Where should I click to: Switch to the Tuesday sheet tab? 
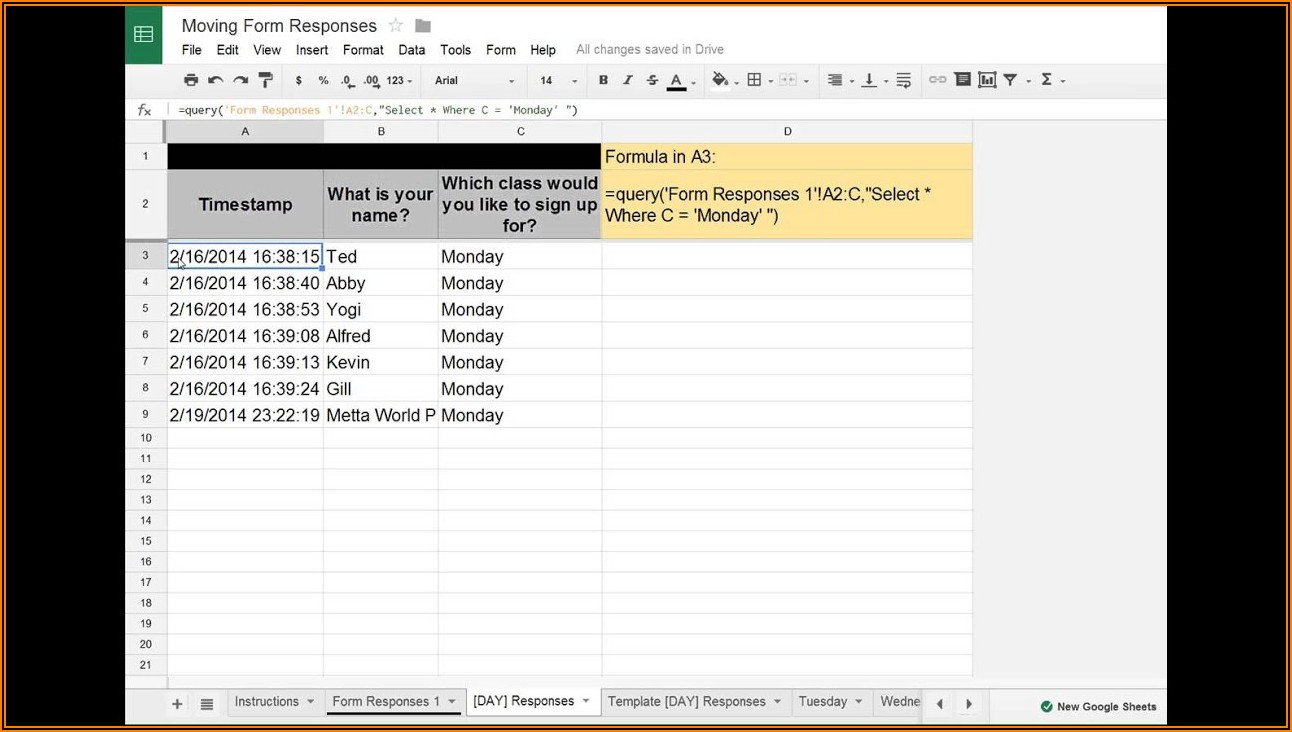(822, 702)
